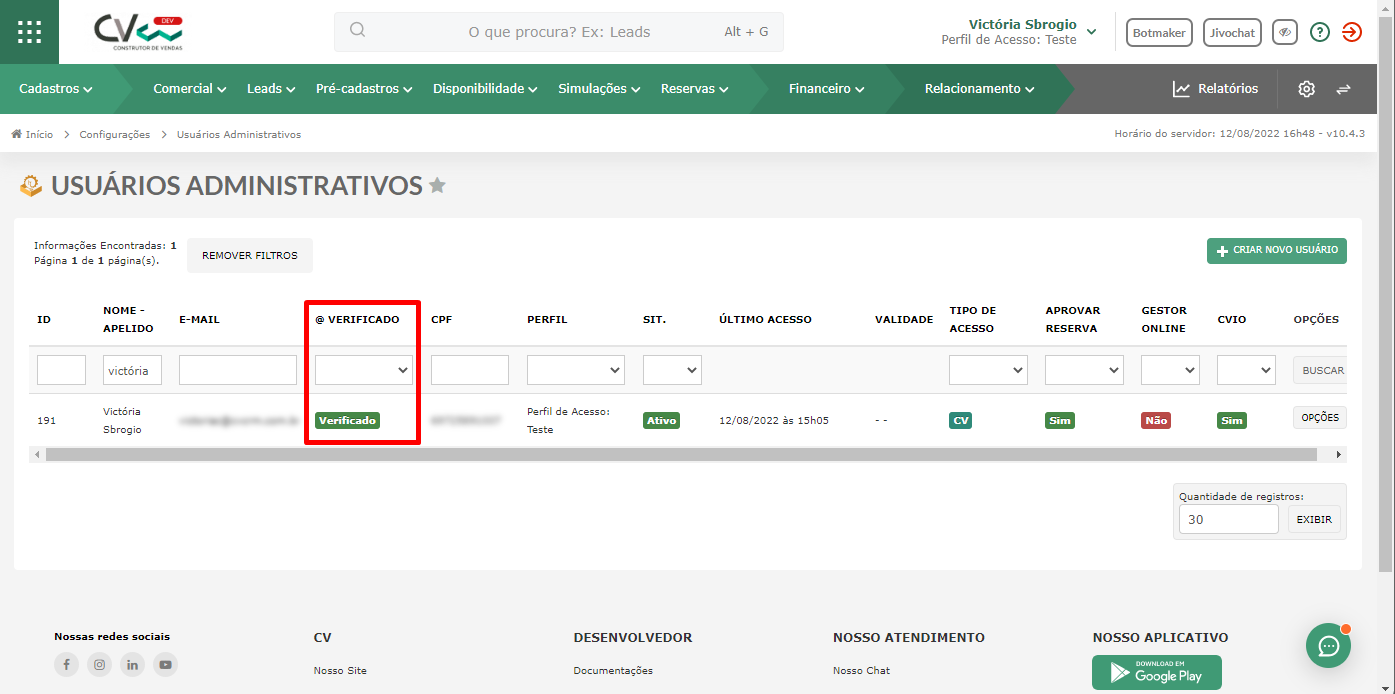
Task: Click the Configurações breadcrumb link
Action: [115, 134]
